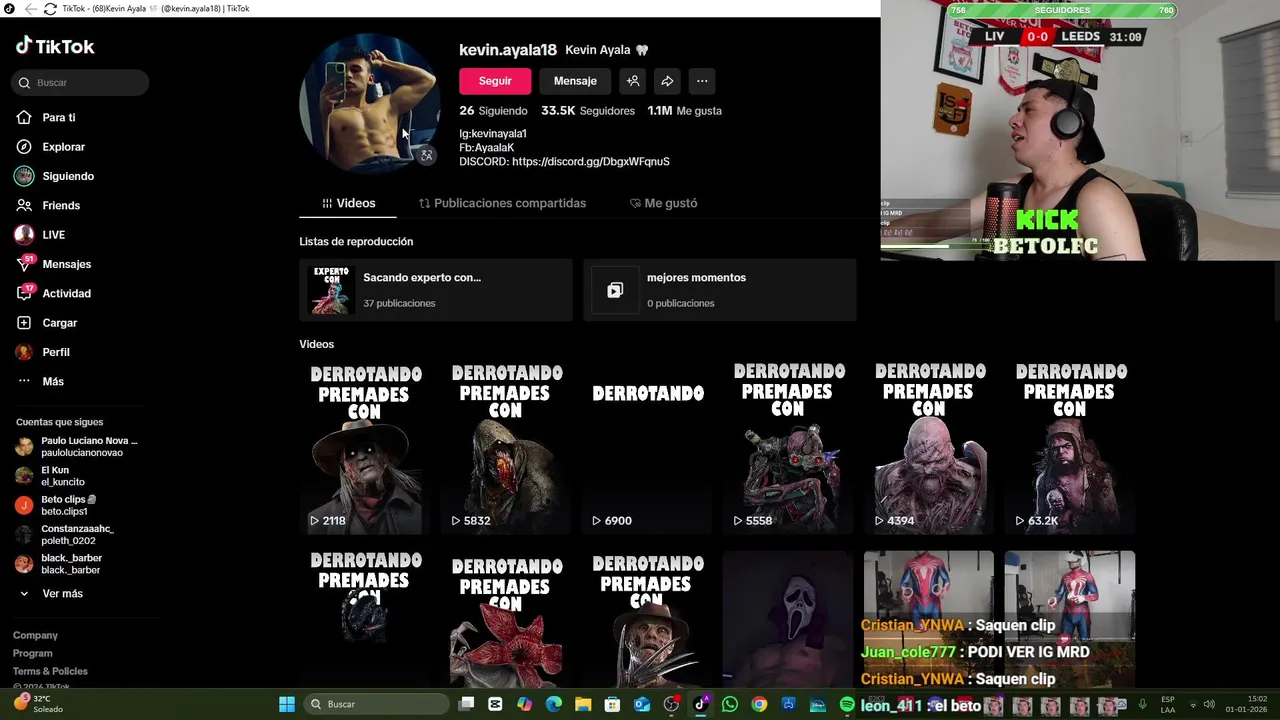This screenshot has height=720, width=1280.
Task: Switch to Publicaciones compartidas tab
Action: [x=502, y=203]
